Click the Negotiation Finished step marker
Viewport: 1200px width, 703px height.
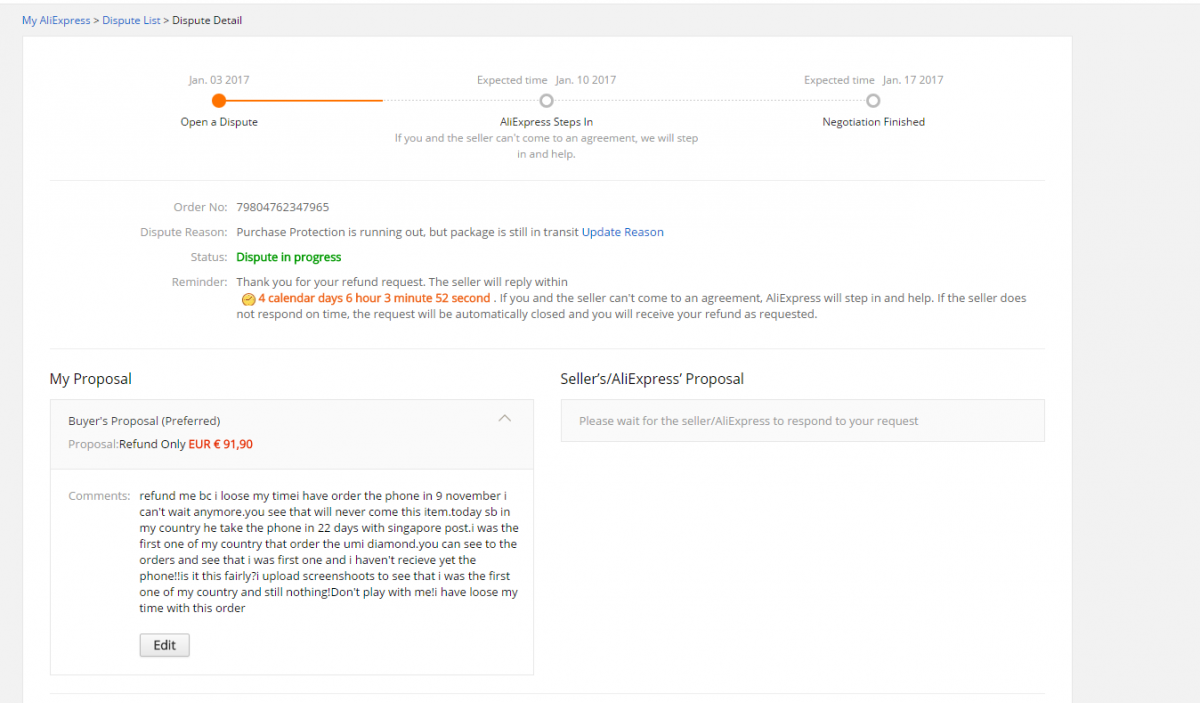873,100
